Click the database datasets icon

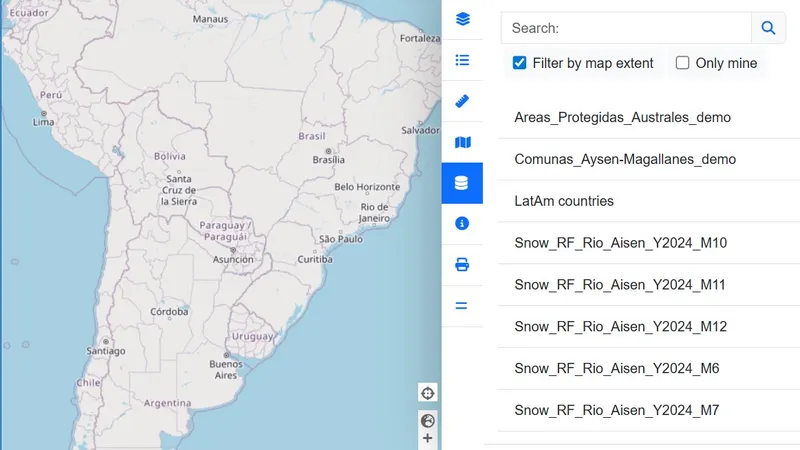(x=462, y=183)
